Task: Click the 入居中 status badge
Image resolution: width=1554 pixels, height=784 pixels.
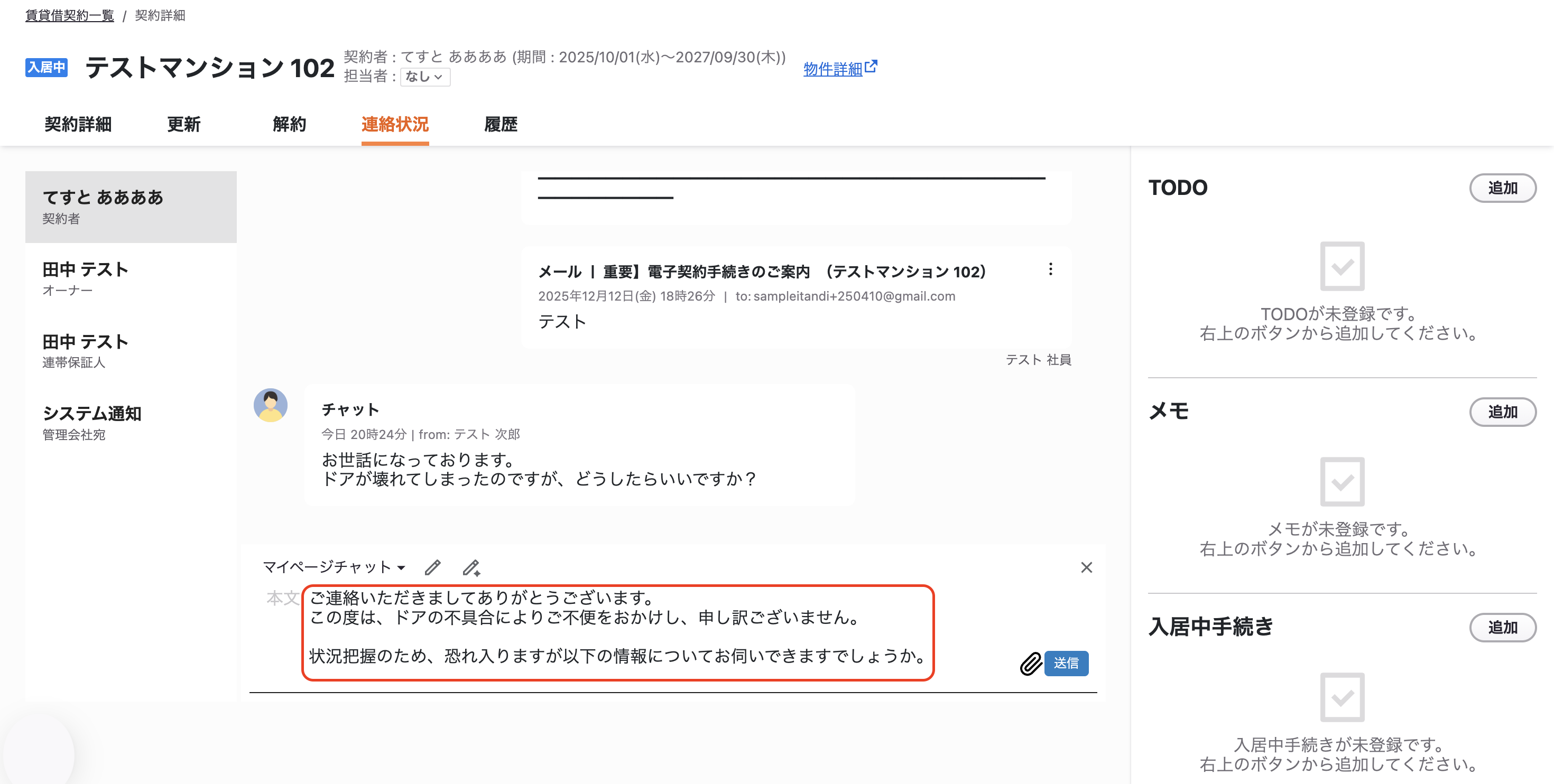Action: point(47,67)
